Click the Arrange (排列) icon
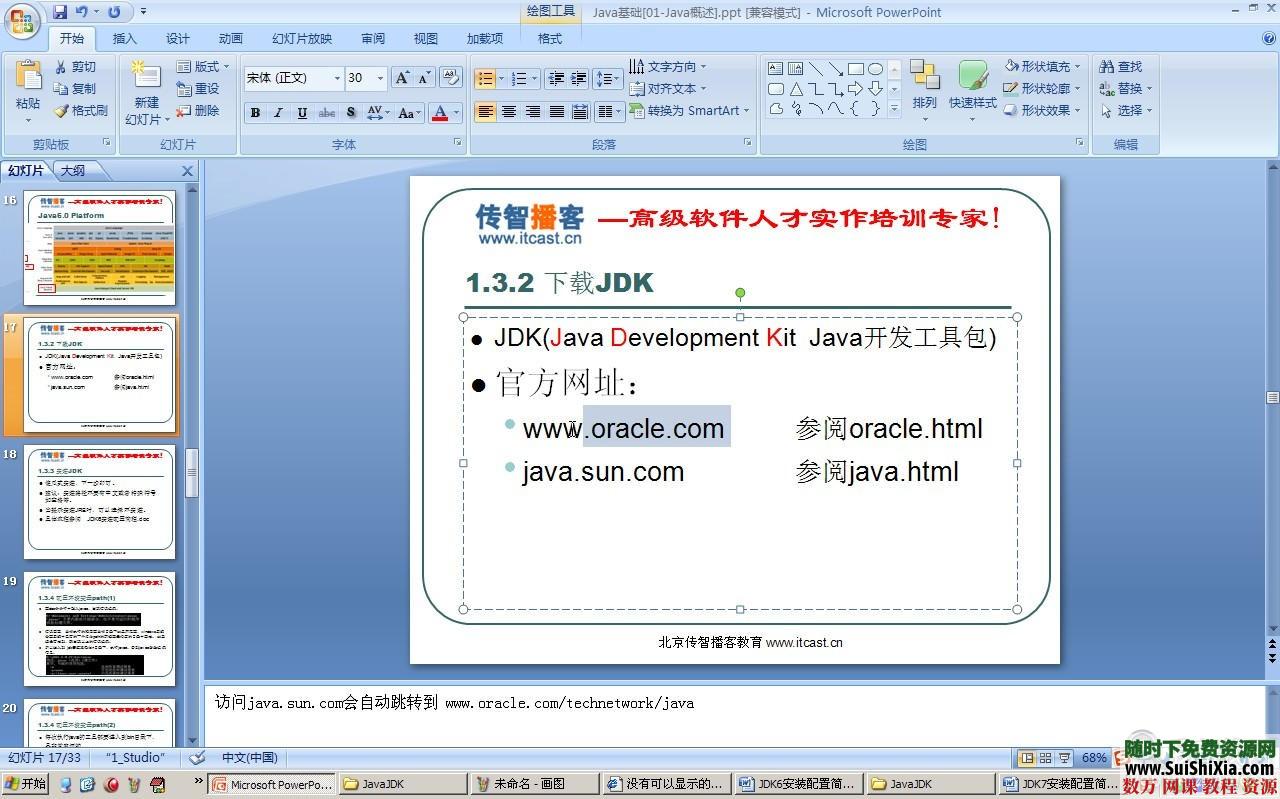This screenshot has width=1280, height=799. click(923, 88)
